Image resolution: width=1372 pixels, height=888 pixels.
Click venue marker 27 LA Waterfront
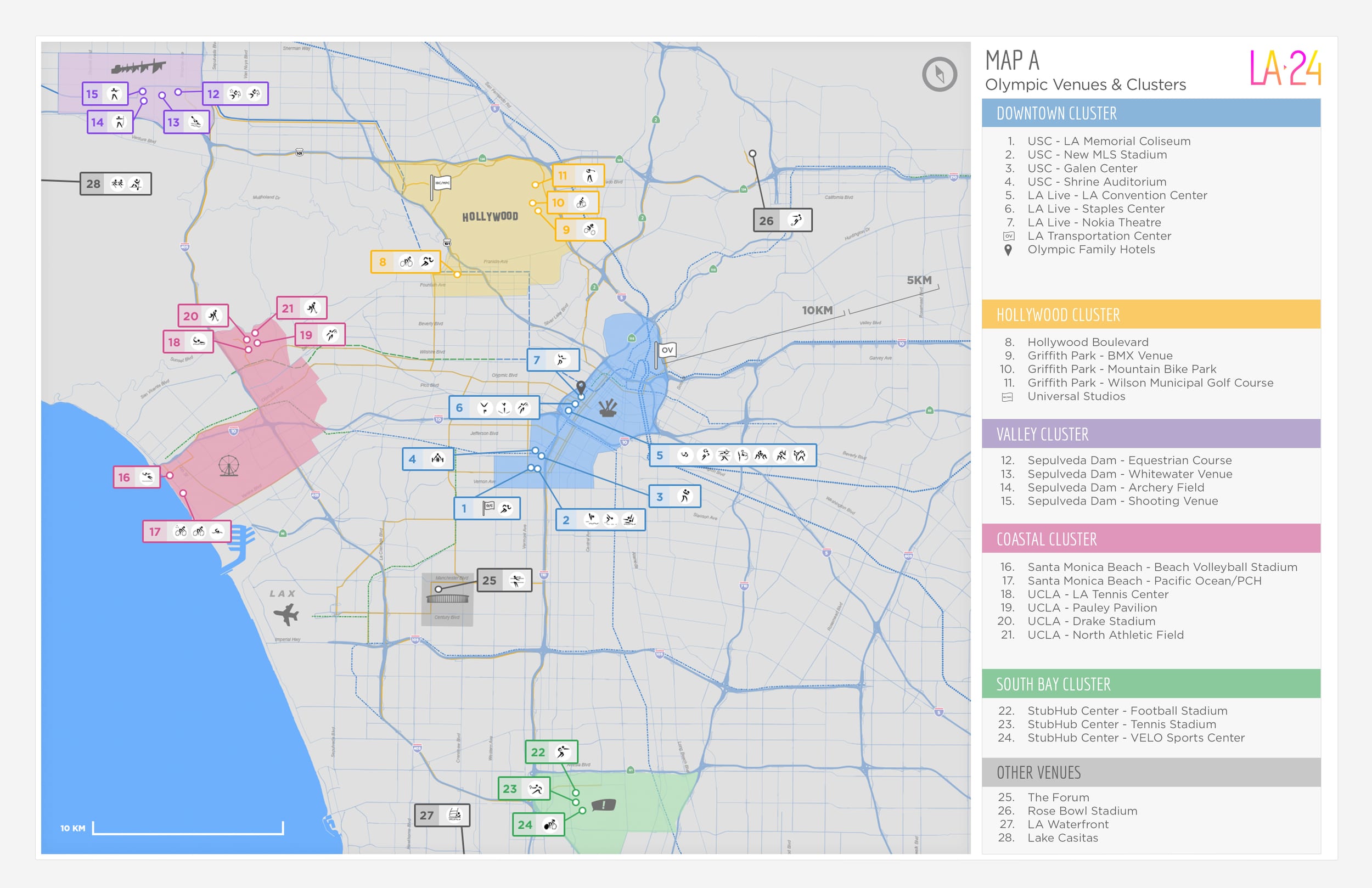coord(442,815)
